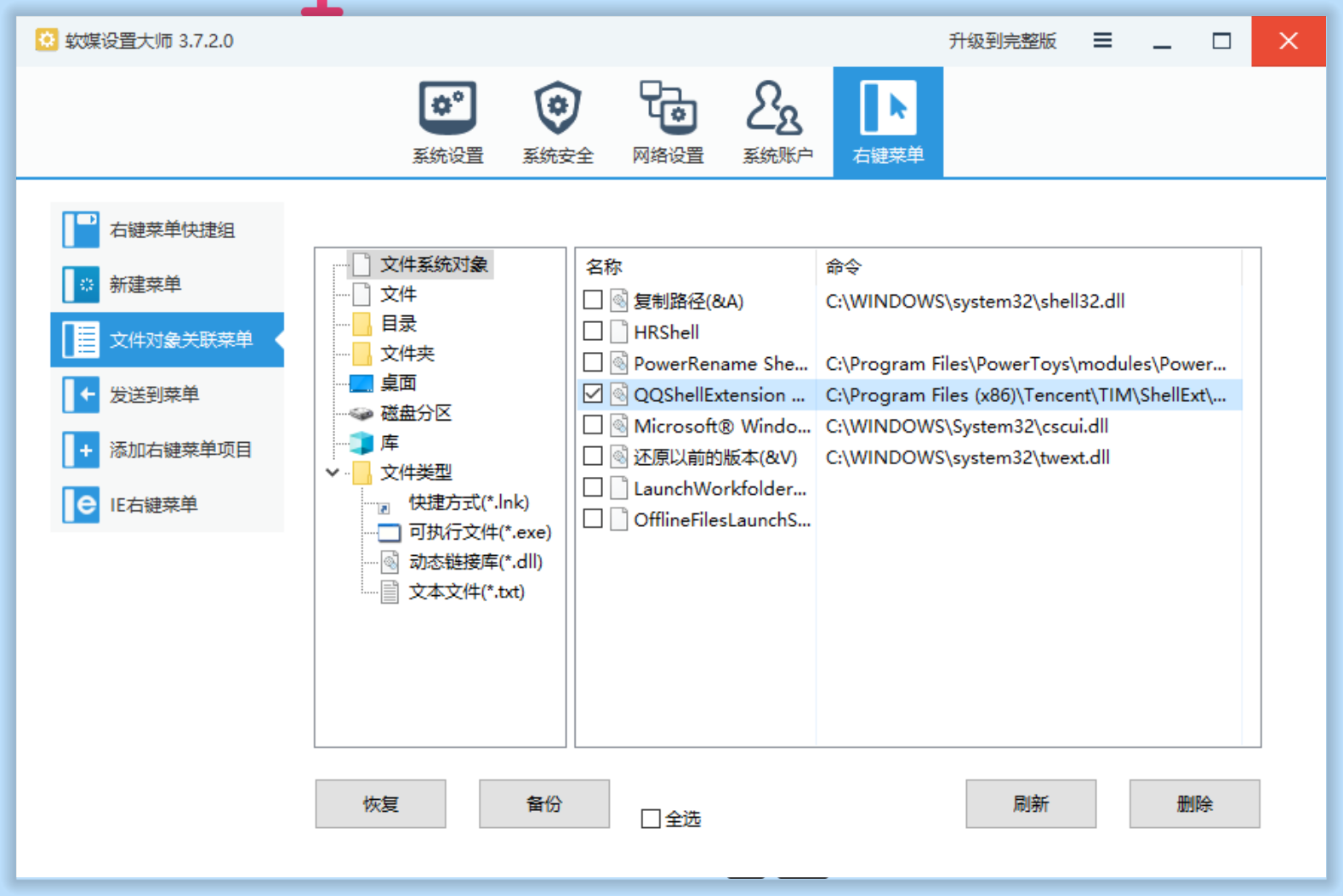Click the 升级到完整版 upgrade link

1003,41
